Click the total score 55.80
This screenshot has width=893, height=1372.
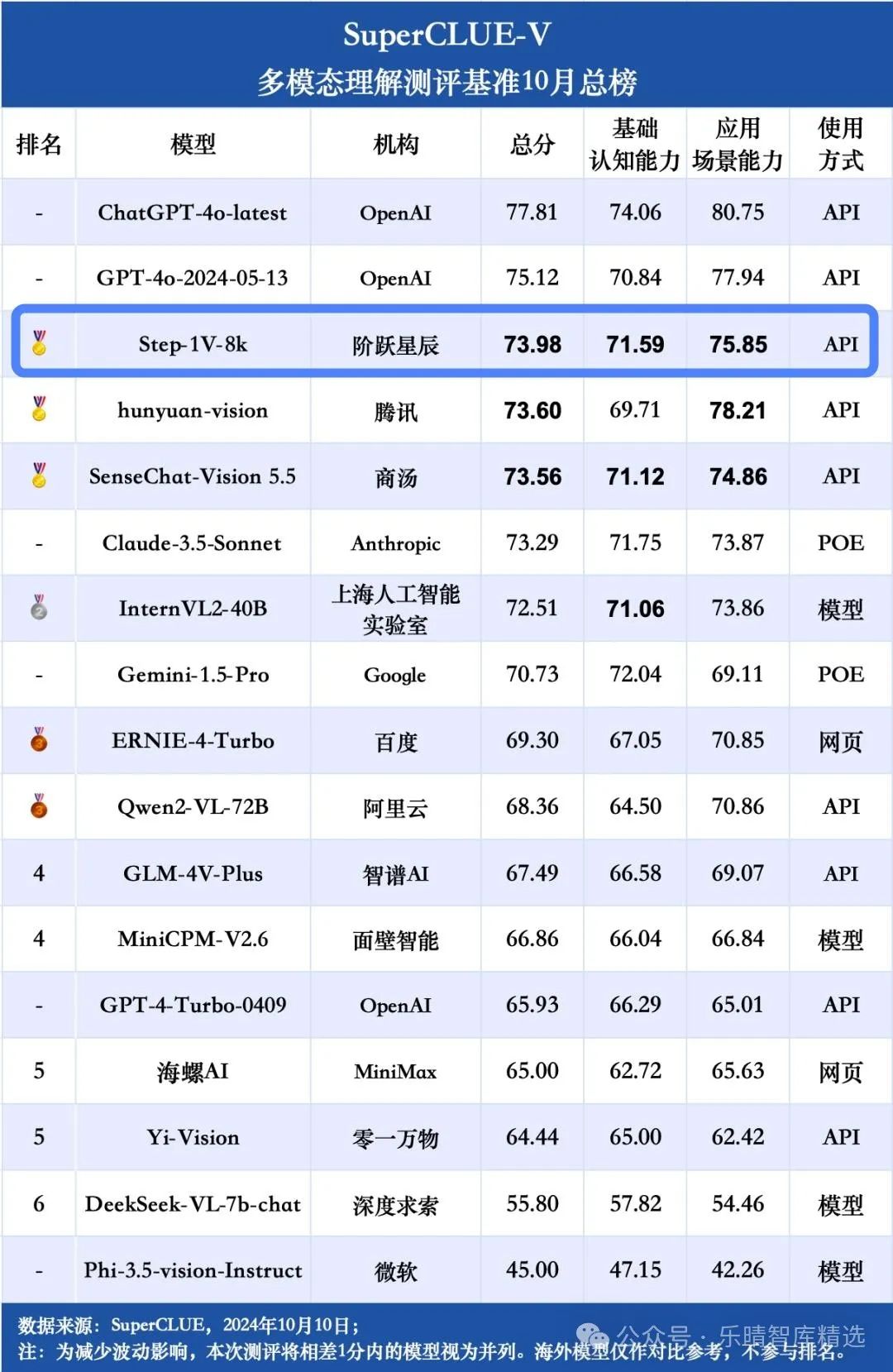click(x=532, y=1203)
